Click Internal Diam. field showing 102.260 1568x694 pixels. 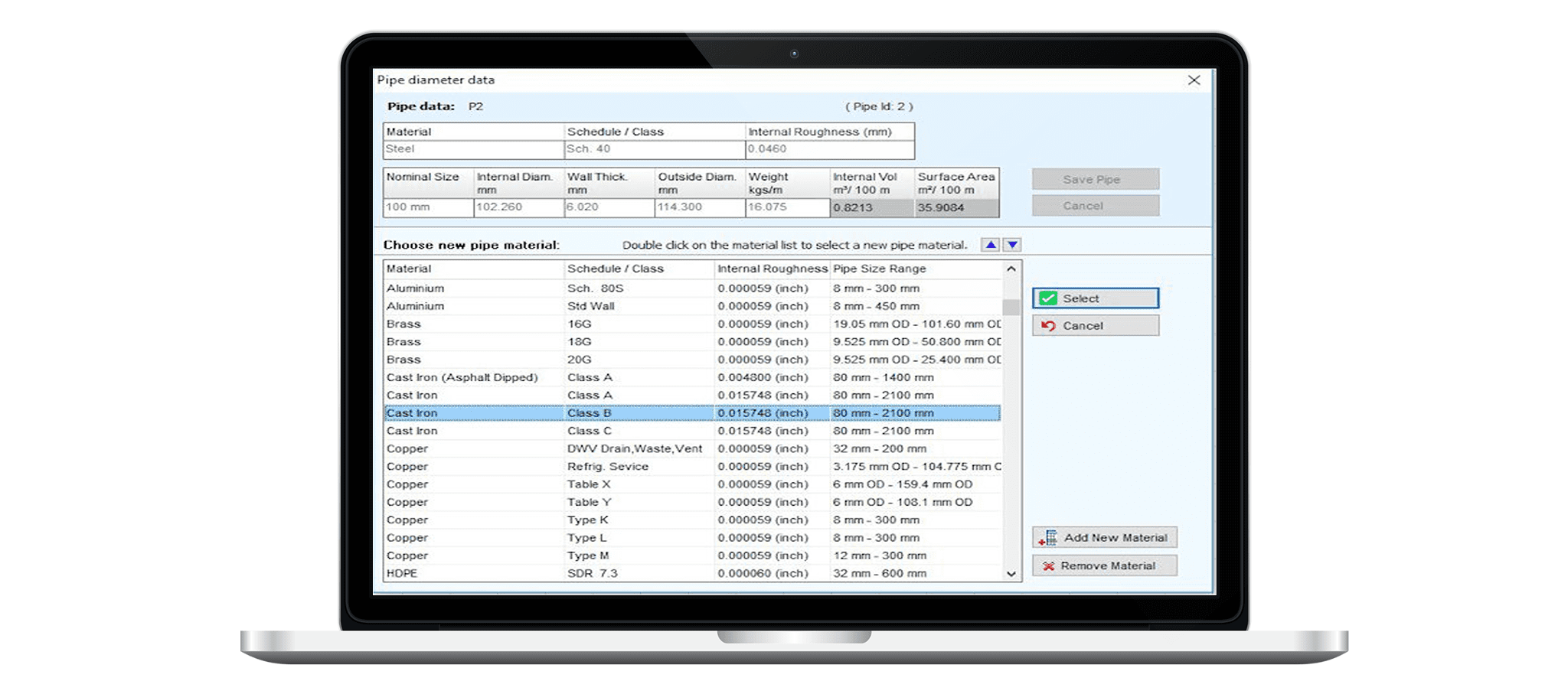[519, 207]
